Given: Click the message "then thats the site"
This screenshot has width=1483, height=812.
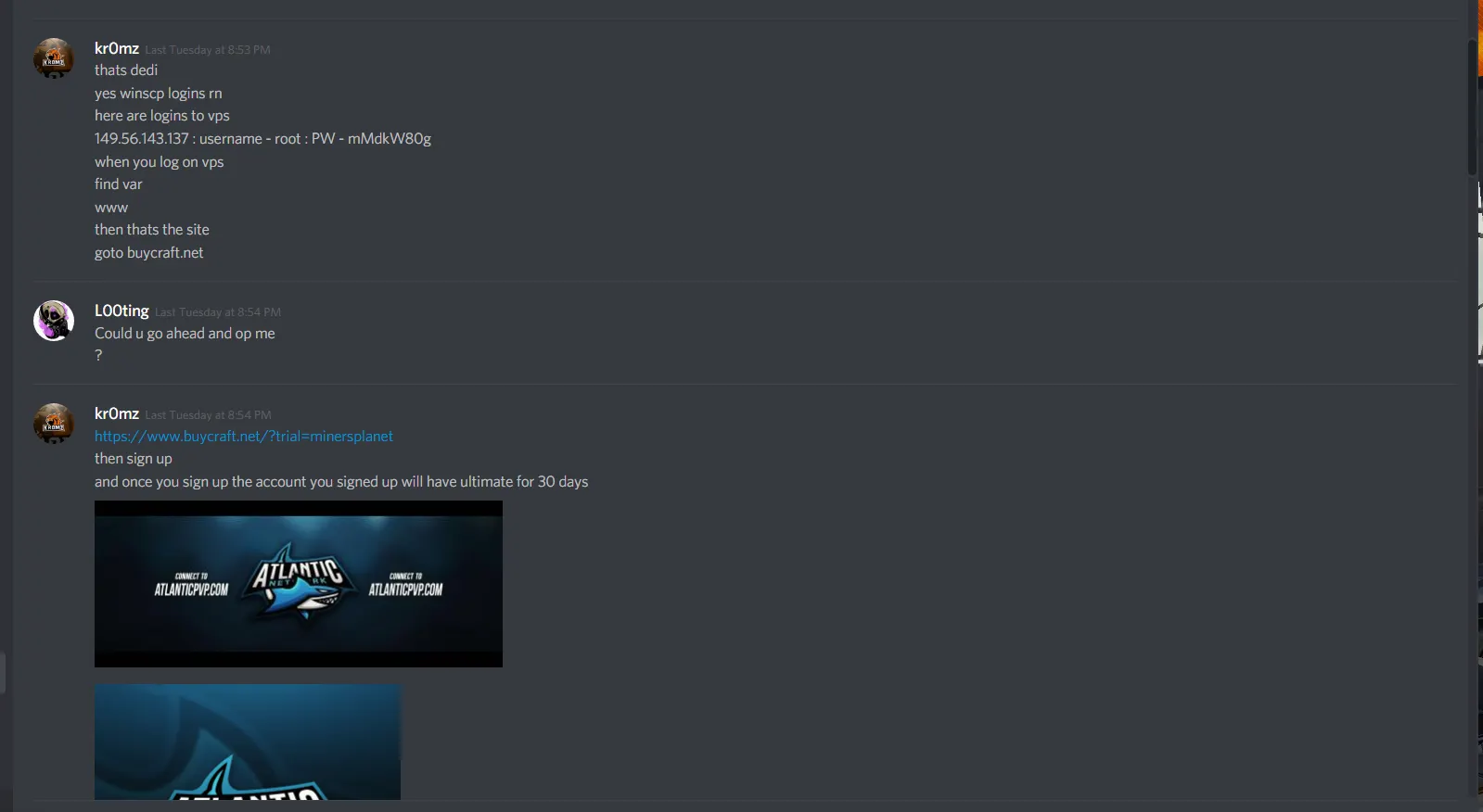Looking at the screenshot, I should pos(152,230).
